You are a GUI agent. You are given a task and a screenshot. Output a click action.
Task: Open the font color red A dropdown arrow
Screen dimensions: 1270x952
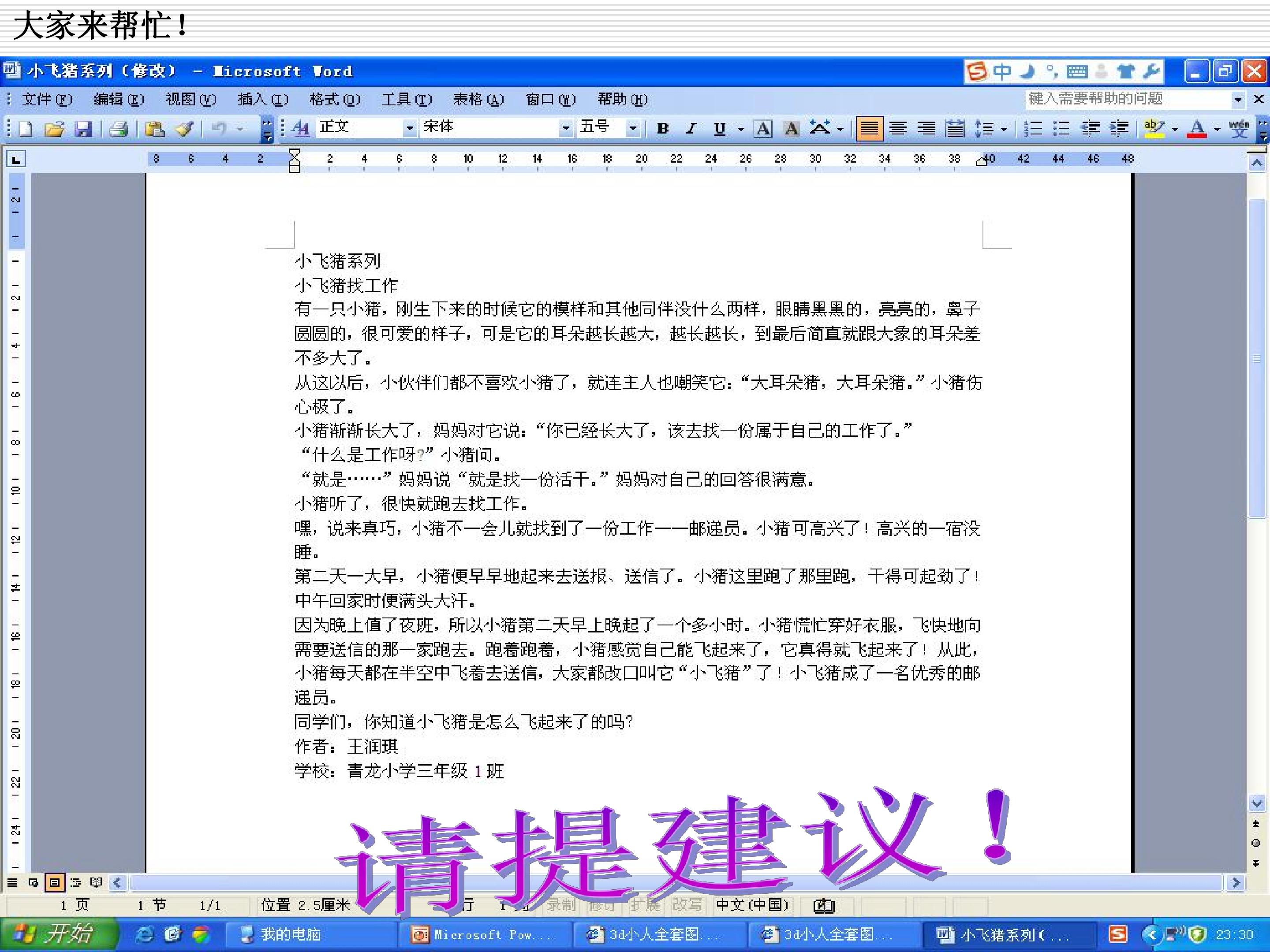tap(1217, 129)
